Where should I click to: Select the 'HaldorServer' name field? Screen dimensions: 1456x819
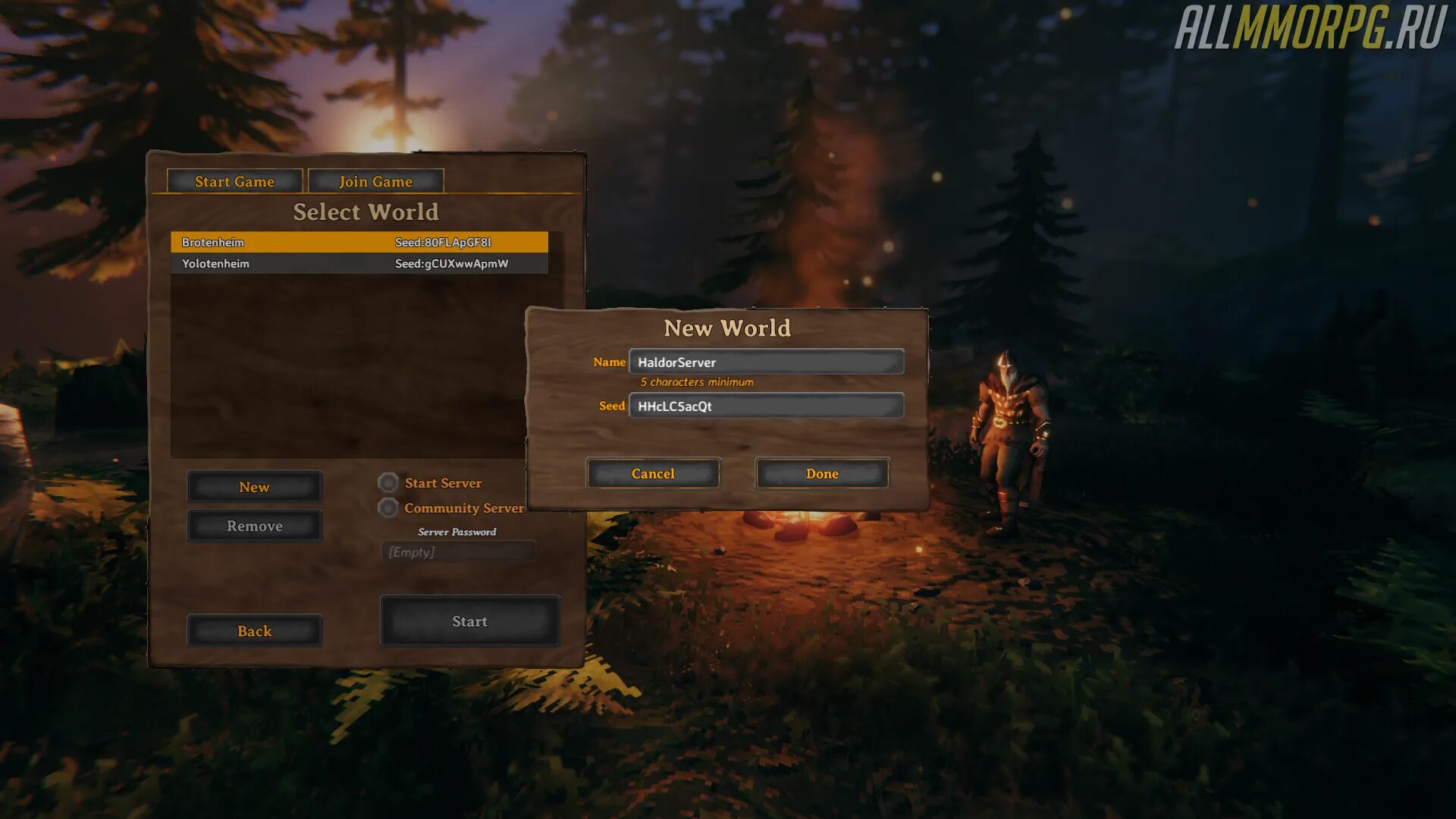(765, 362)
